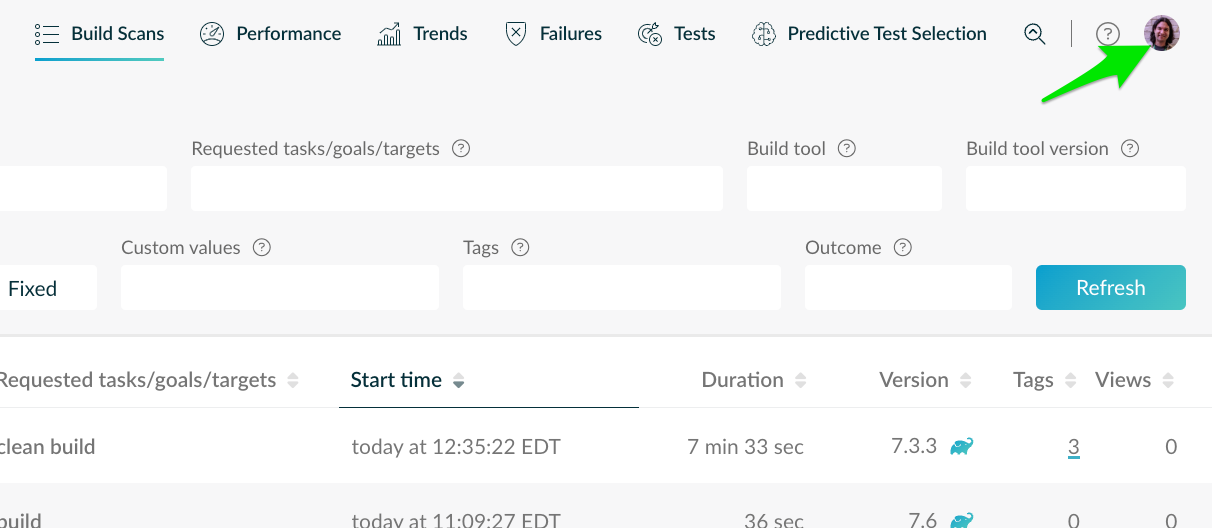Viewport: 1212px width, 528px height.
Task: Click help icon beside Build tool version
Action: (1130, 149)
